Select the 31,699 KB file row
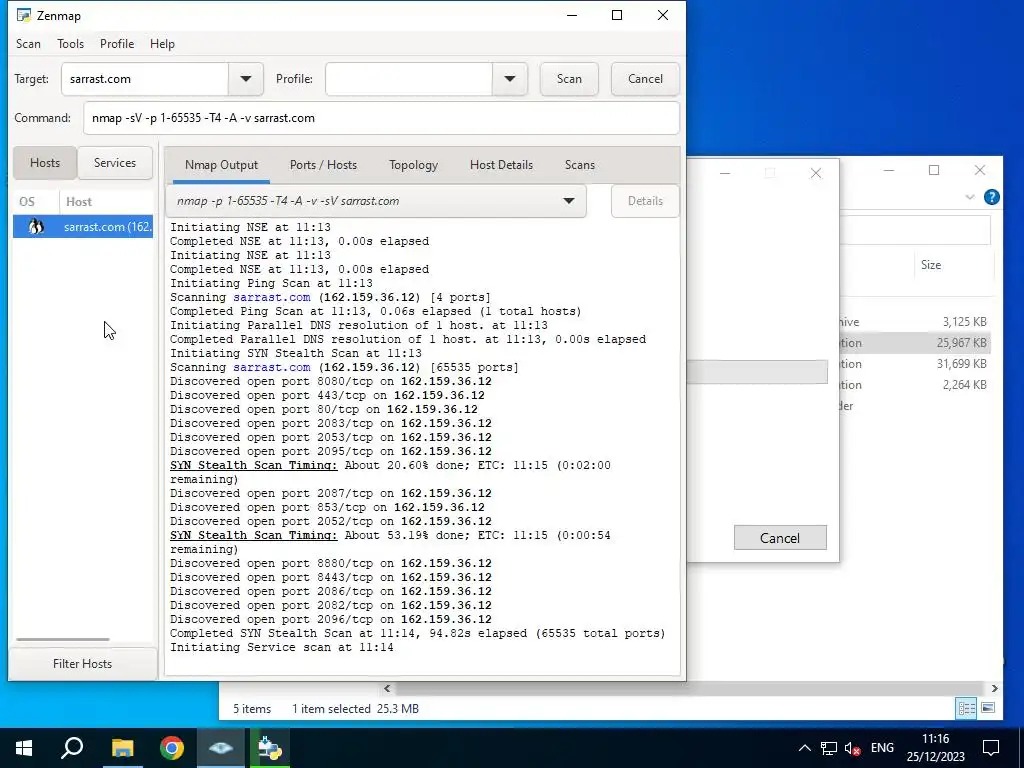The height and width of the screenshot is (768, 1024). point(916,364)
